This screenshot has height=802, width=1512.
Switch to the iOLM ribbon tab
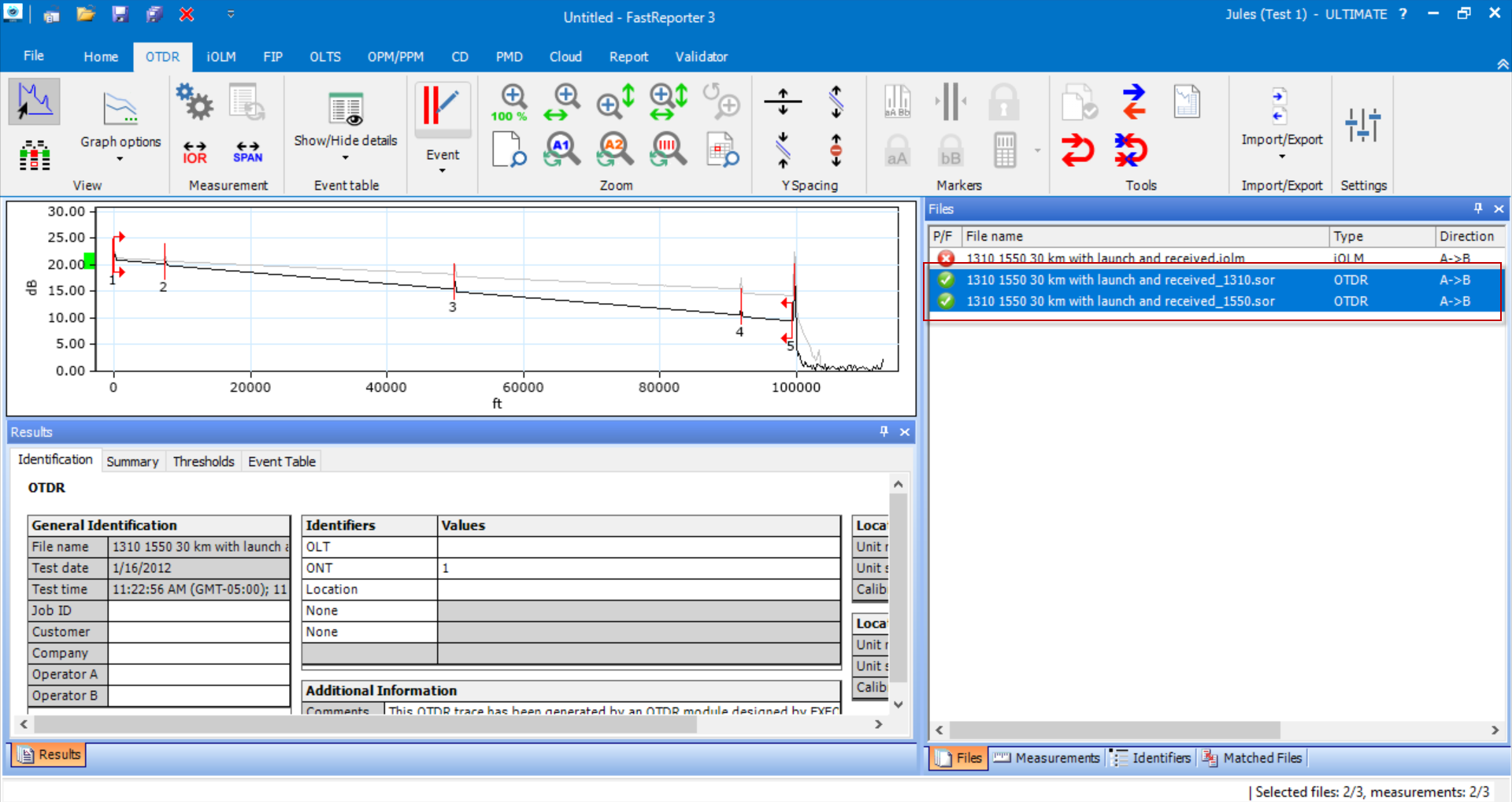coord(220,56)
